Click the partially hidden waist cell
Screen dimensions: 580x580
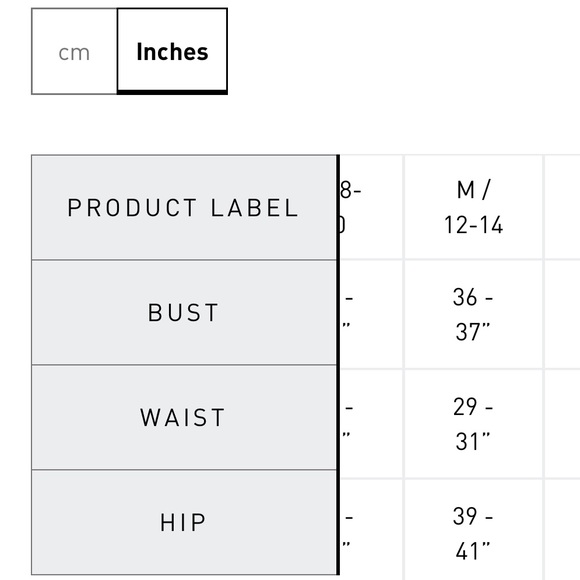coord(371,424)
